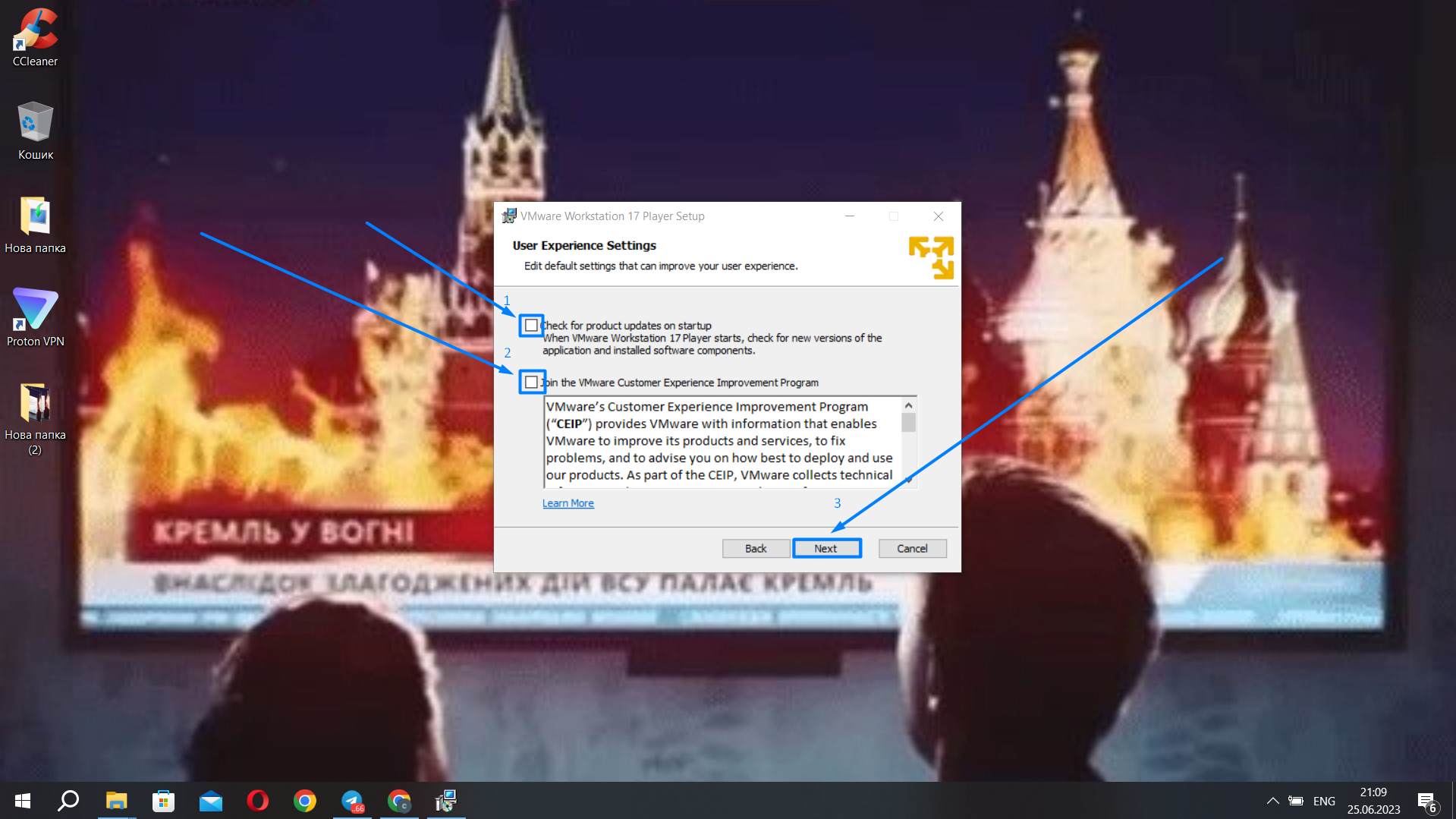Screen dimensions: 1456x819
Task: Click the VMware installer icon in title bar
Action: click(x=509, y=216)
